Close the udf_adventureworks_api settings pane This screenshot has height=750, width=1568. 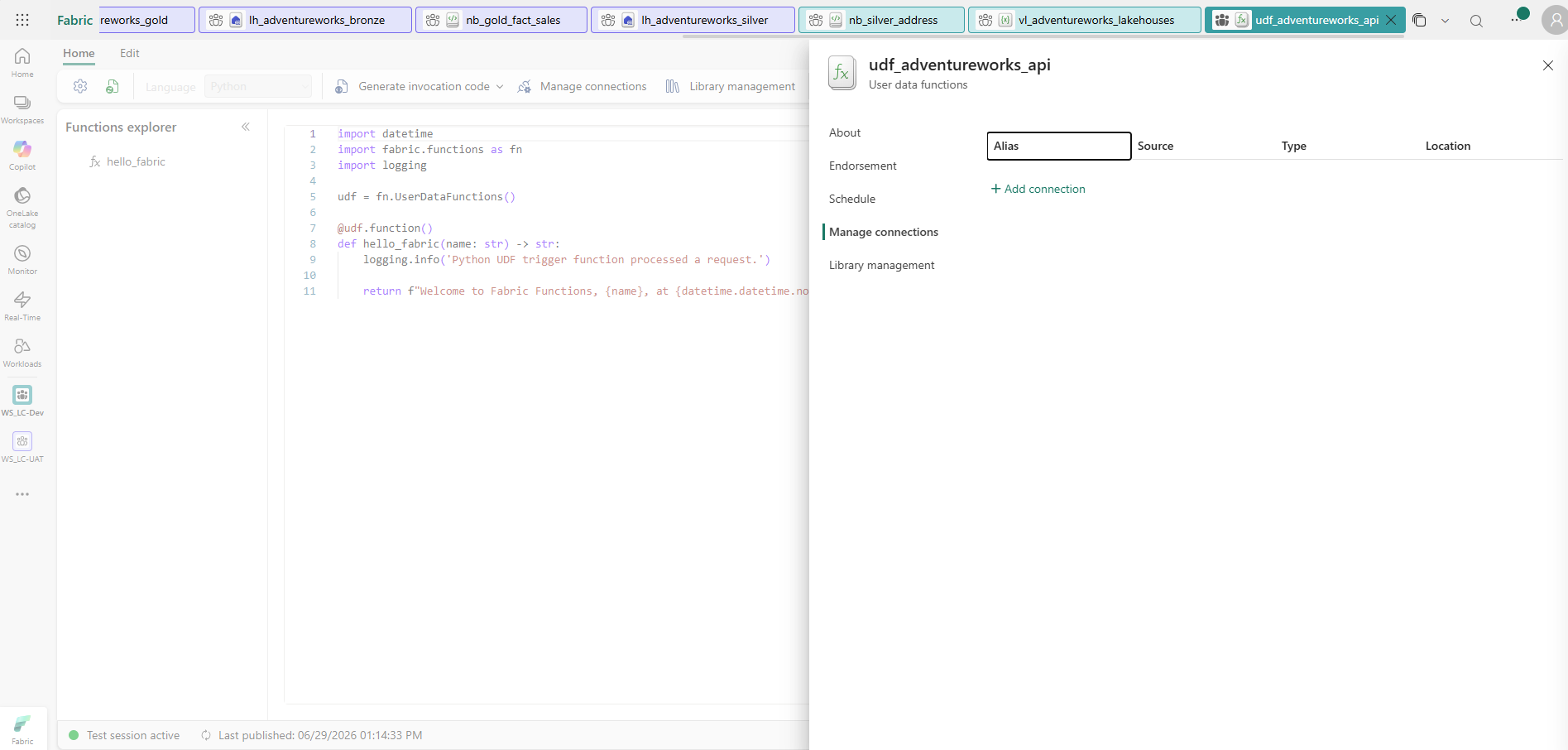[1548, 65]
